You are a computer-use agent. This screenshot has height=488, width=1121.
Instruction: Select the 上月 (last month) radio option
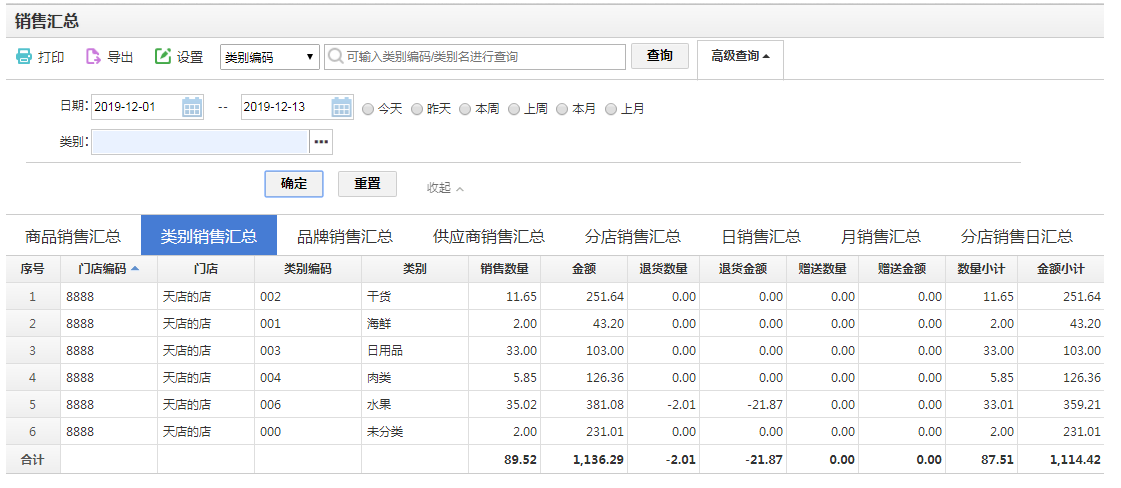click(x=611, y=108)
